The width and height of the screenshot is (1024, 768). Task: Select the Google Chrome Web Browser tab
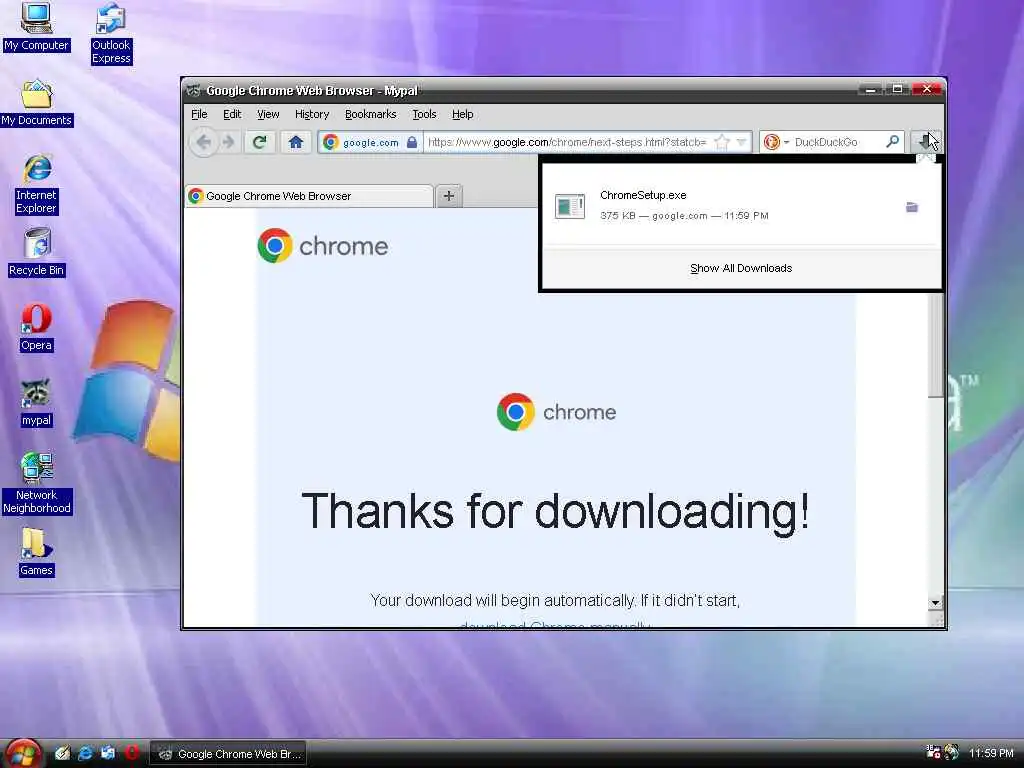309,196
